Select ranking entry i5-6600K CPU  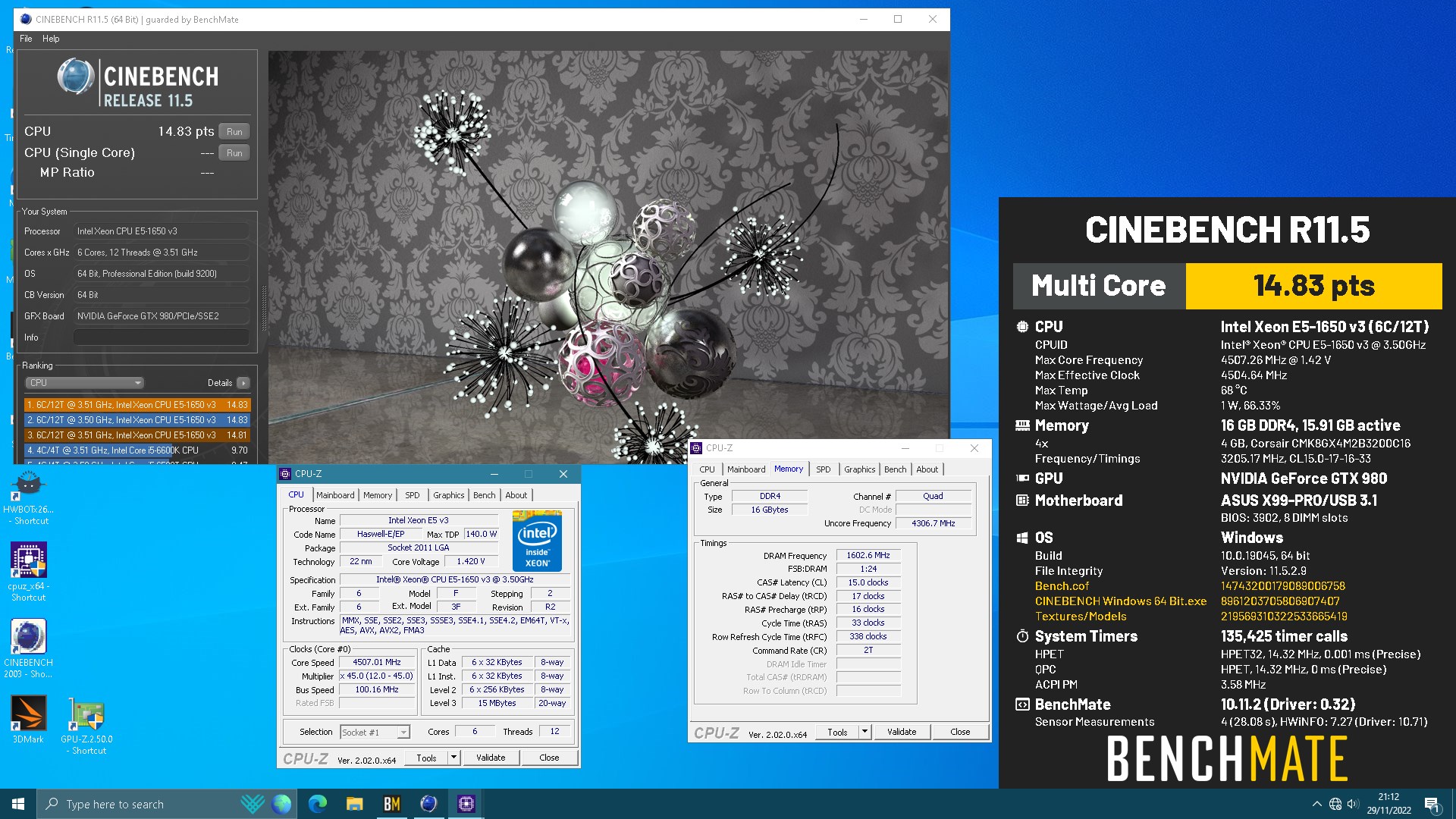[137, 450]
